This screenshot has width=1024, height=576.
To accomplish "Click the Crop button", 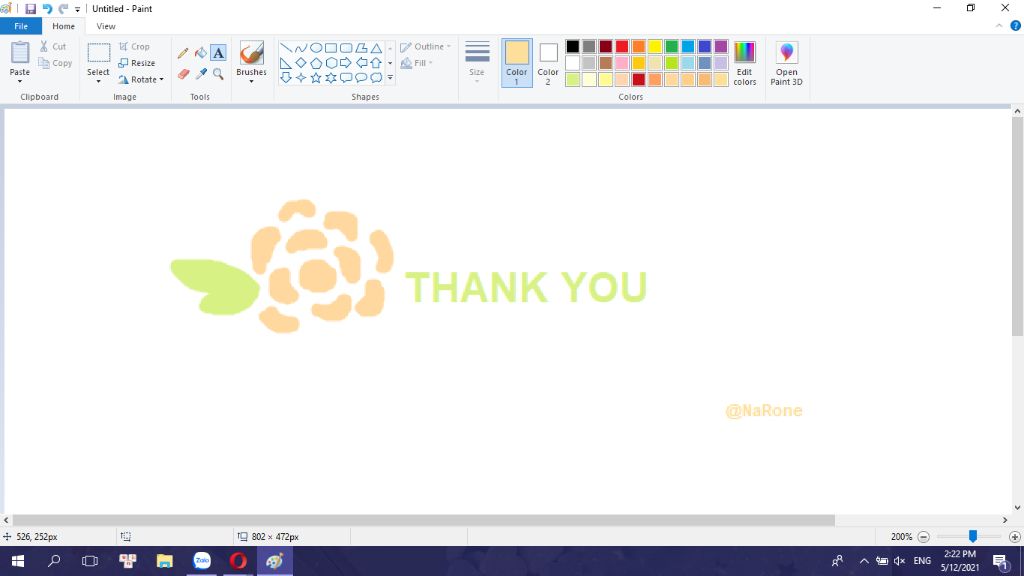I will tap(134, 46).
